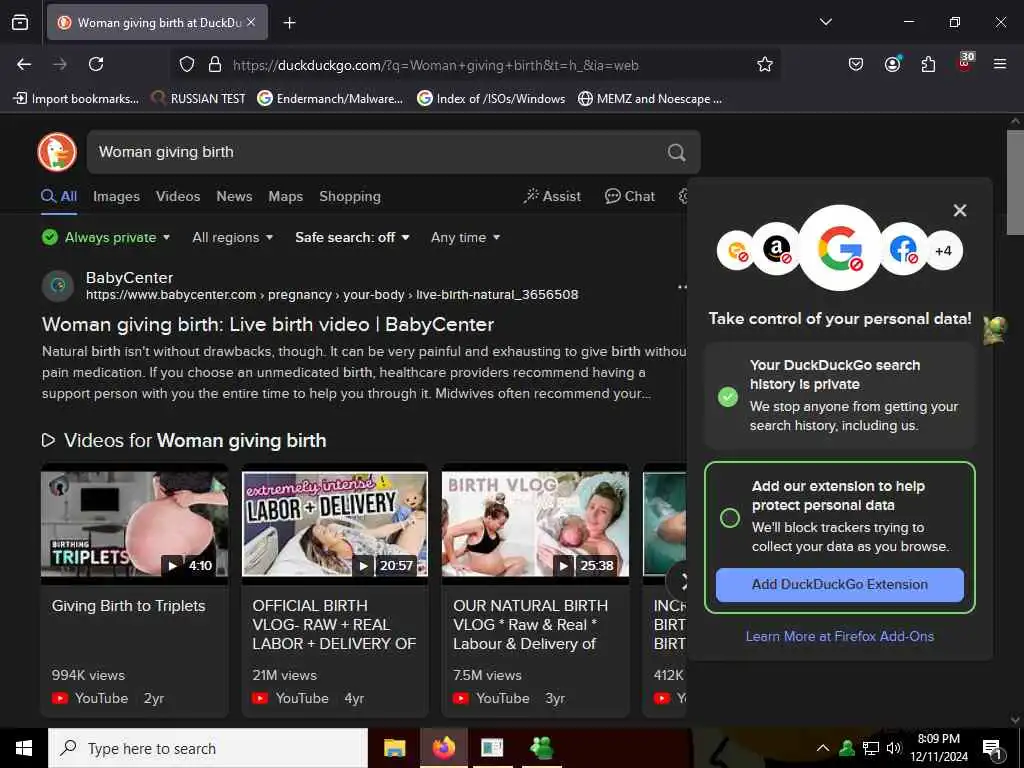Click the BabyCenter site favicon
1024x768 pixels.
57,285
